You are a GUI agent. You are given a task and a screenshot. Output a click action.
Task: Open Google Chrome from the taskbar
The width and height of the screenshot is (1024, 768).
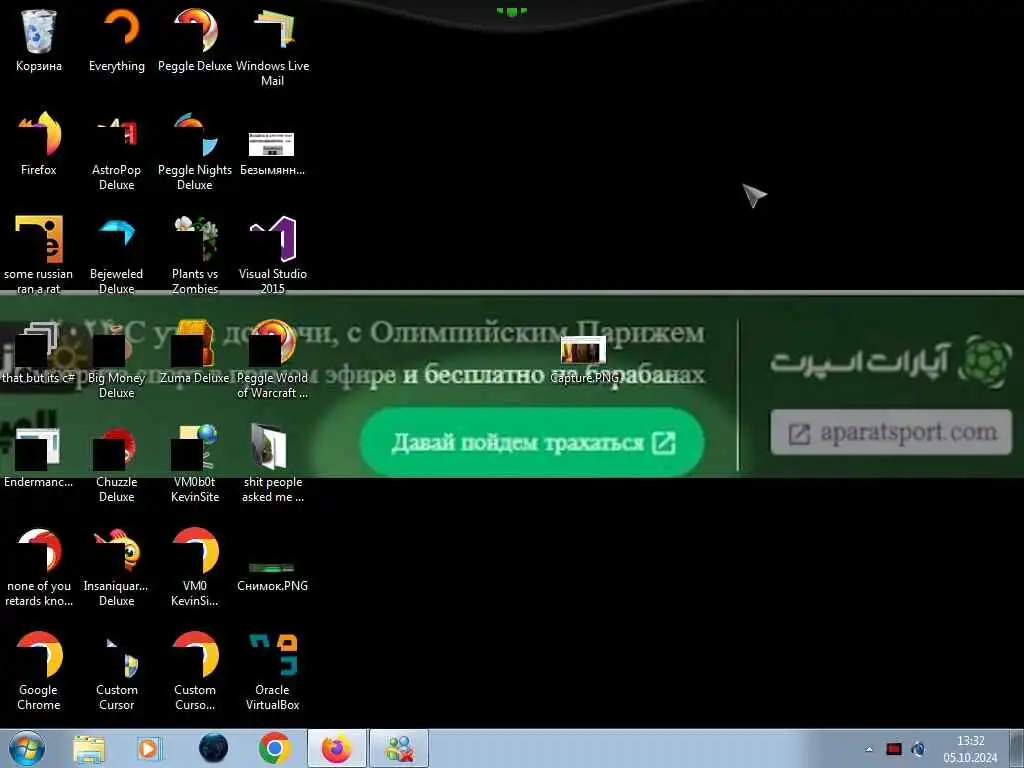click(274, 749)
